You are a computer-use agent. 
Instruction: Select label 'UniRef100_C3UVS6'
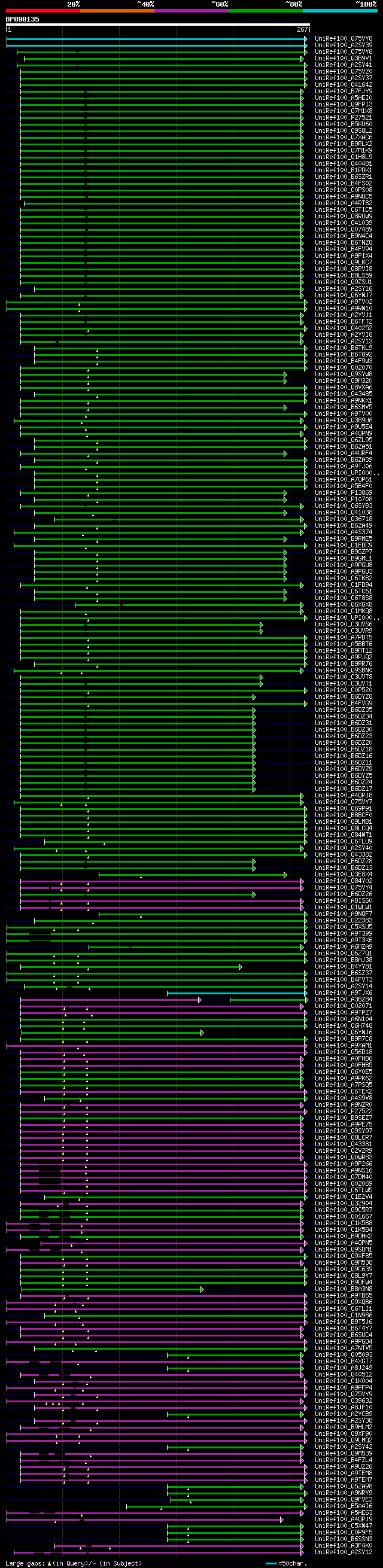(344, 625)
